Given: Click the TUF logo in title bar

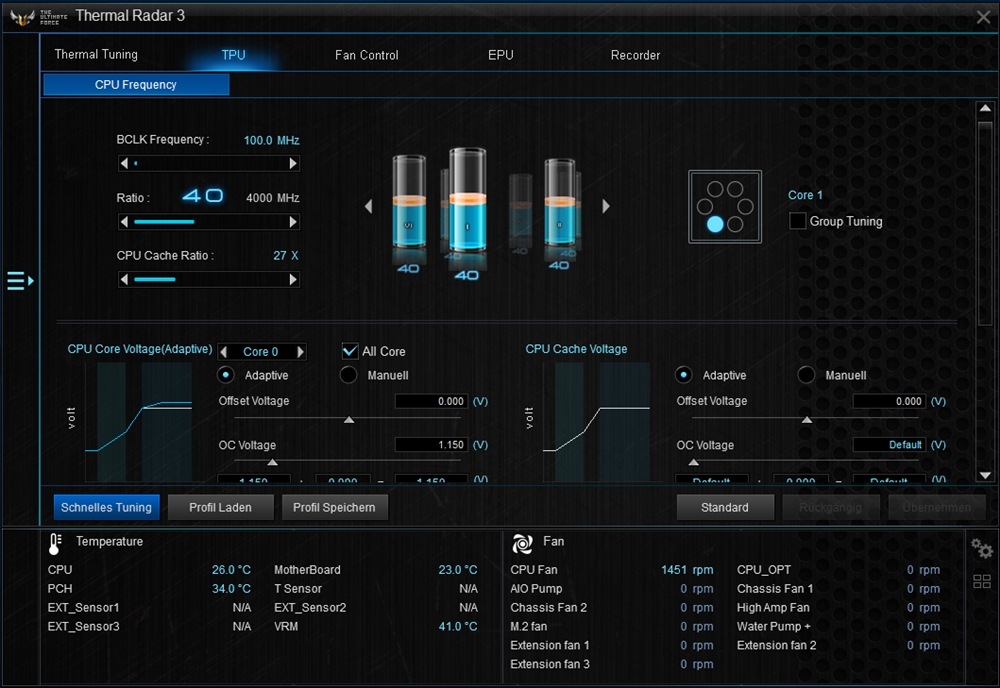Looking at the screenshot, I should [x=23, y=17].
